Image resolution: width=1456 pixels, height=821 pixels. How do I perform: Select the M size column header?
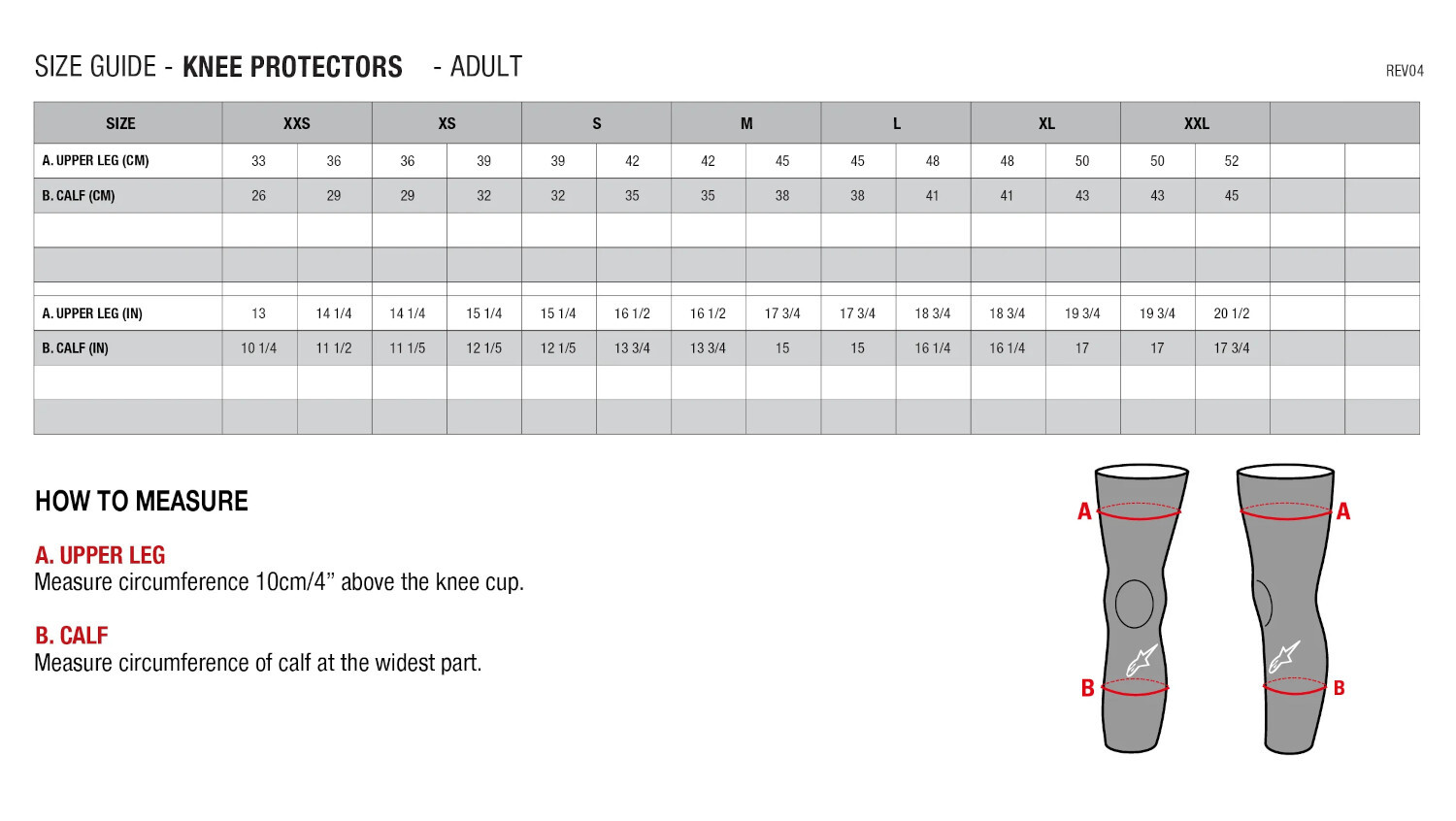point(746,123)
